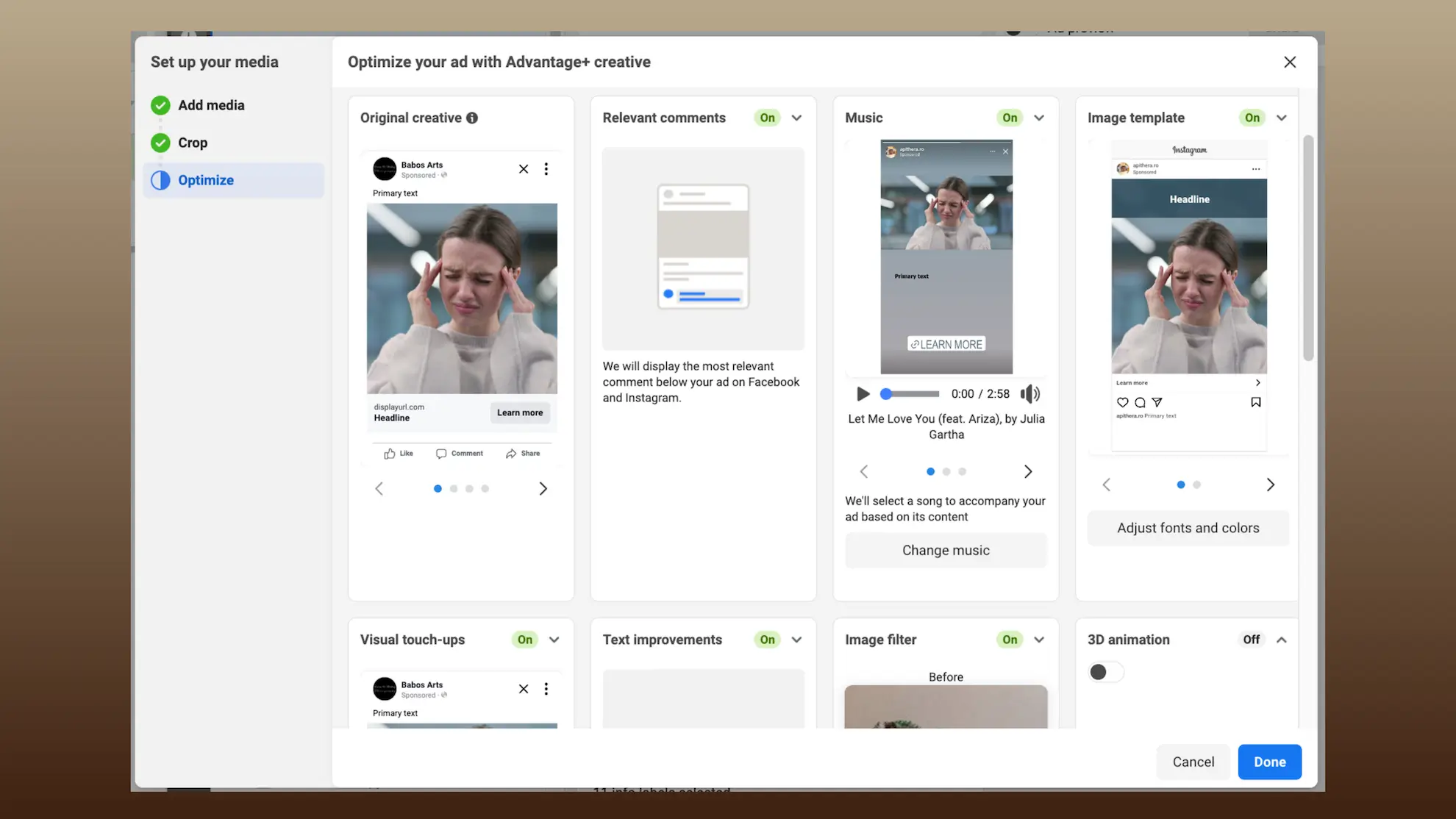The height and width of the screenshot is (819, 1456).
Task: Mute the music preview volume
Action: pos(1030,394)
